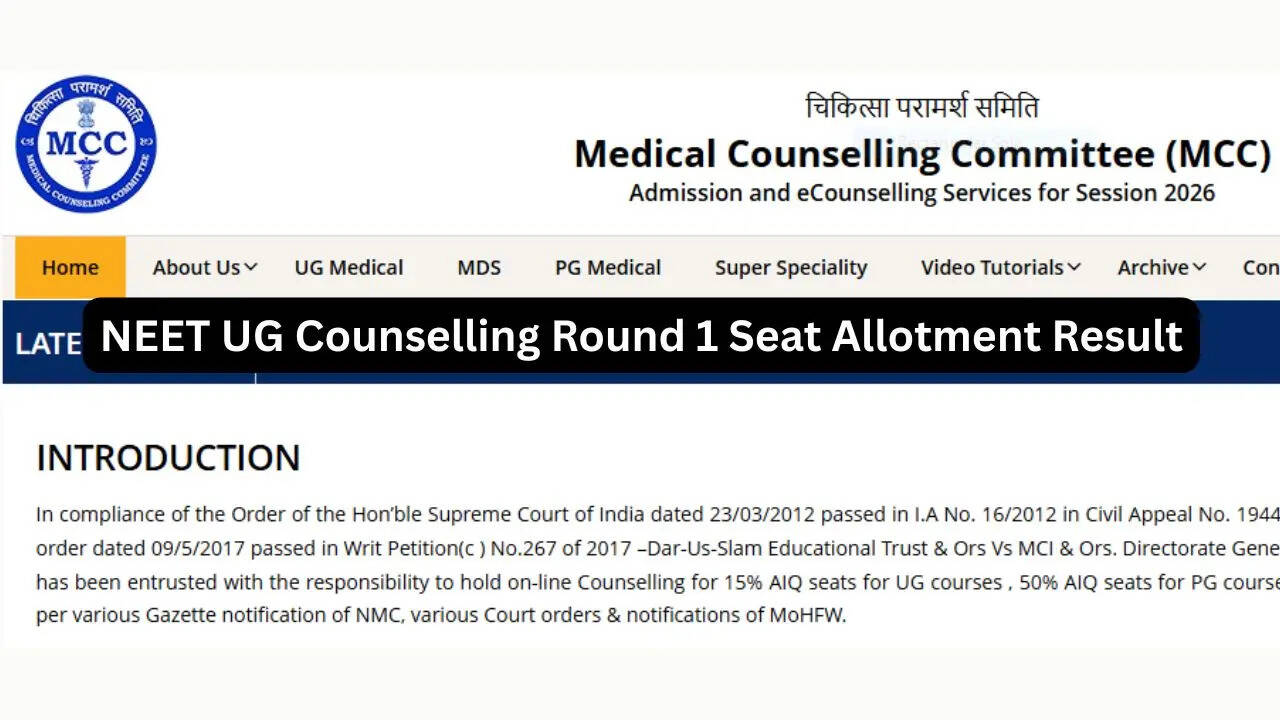Image resolution: width=1280 pixels, height=720 pixels.
Task: Expand the About Us dropdown chevron
Action: pos(251,268)
